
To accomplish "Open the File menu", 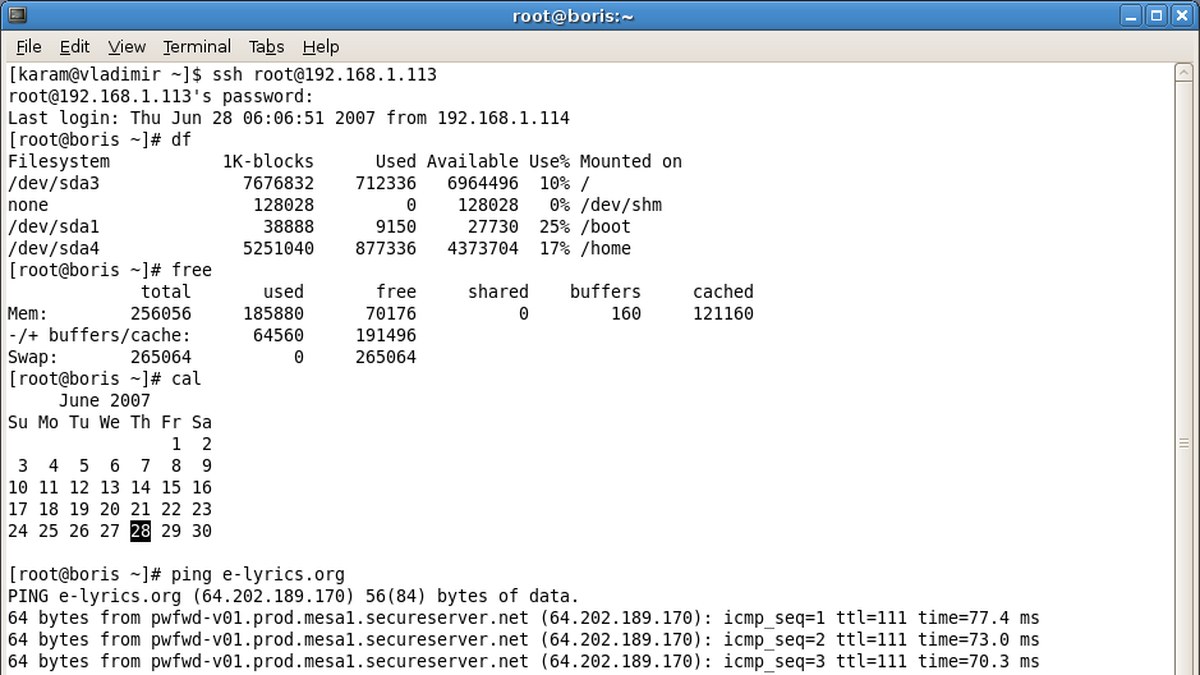I will [29, 47].
